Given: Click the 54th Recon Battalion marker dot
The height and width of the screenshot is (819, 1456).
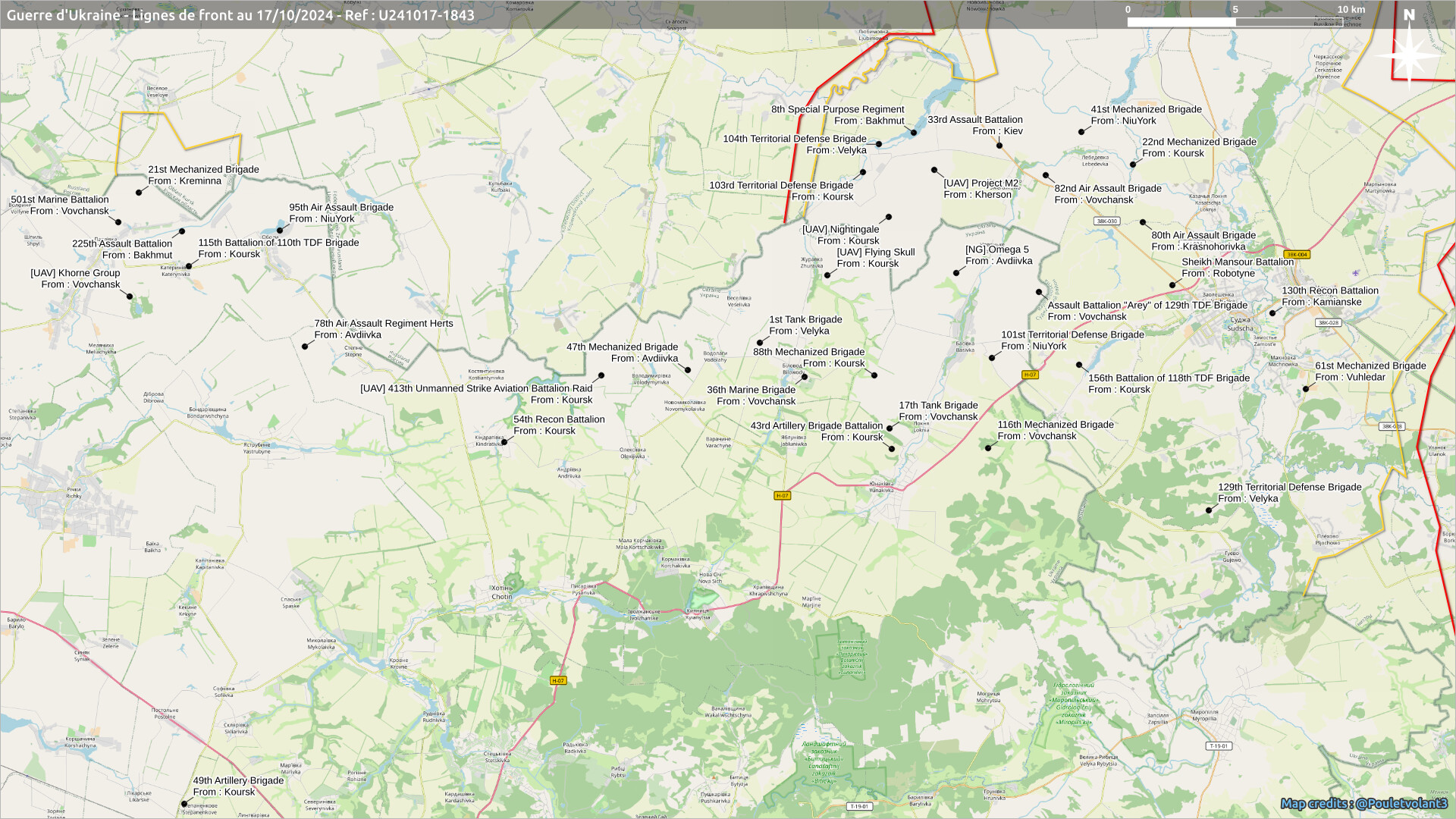Looking at the screenshot, I should point(504,441).
